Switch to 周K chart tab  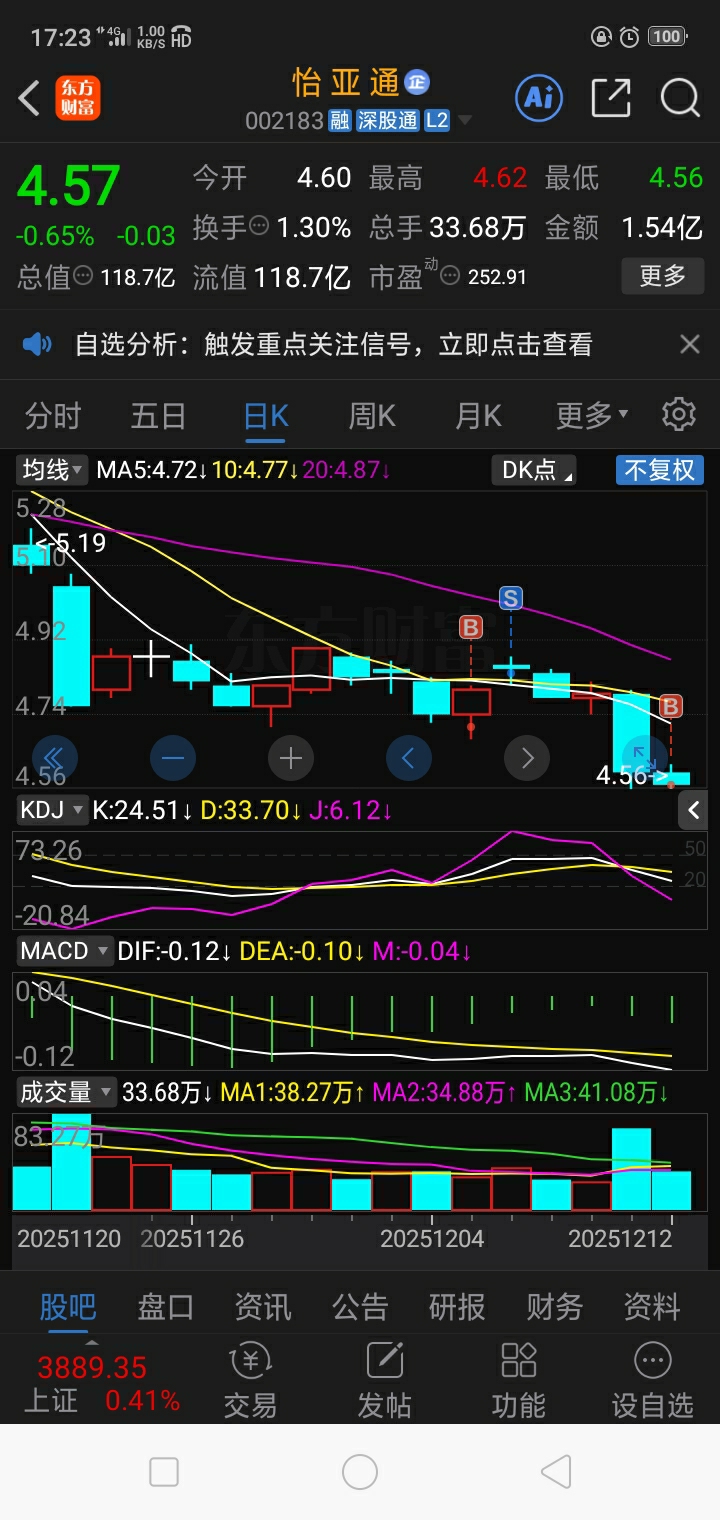click(371, 415)
